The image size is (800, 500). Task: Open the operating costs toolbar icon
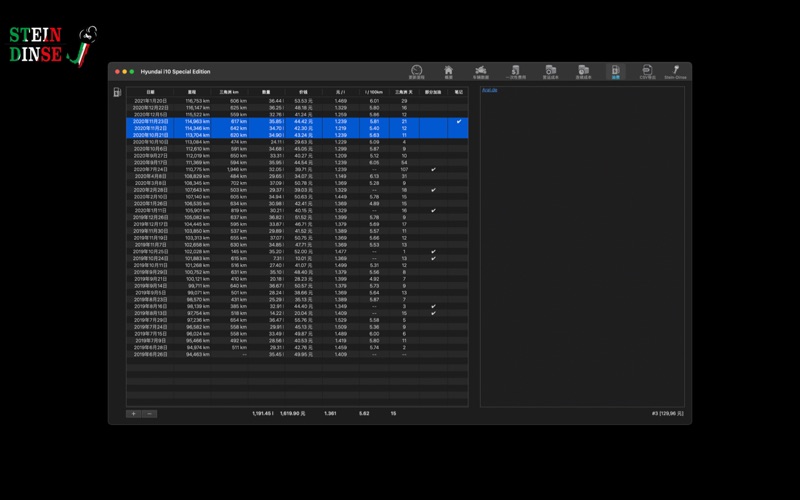click(x=551, y=71)
